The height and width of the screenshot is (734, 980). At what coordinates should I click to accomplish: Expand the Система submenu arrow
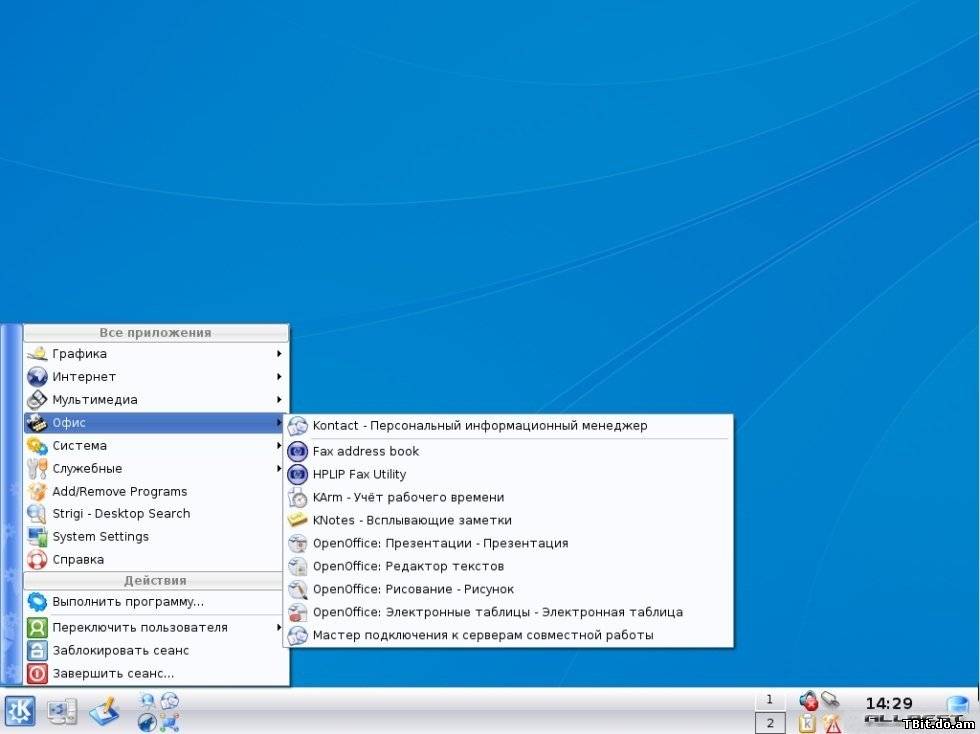tap(279, 446)
